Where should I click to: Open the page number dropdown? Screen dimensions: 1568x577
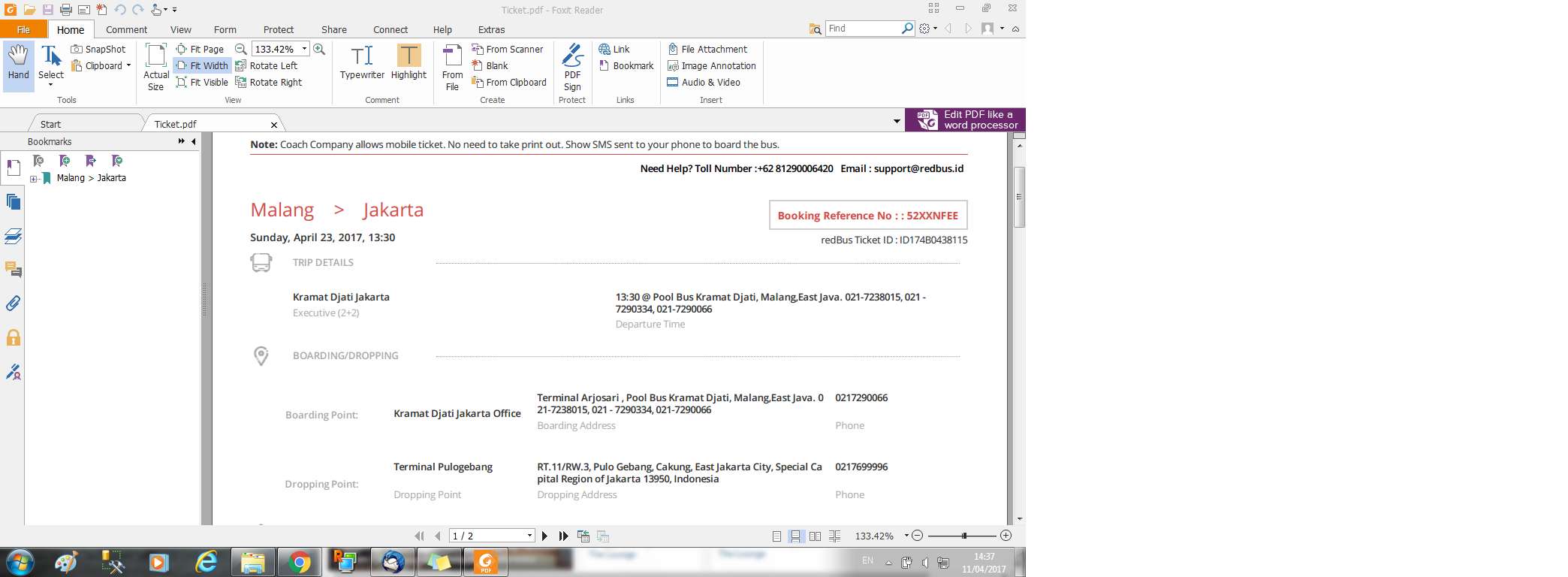pyautogui.click(x=529, y=536)
